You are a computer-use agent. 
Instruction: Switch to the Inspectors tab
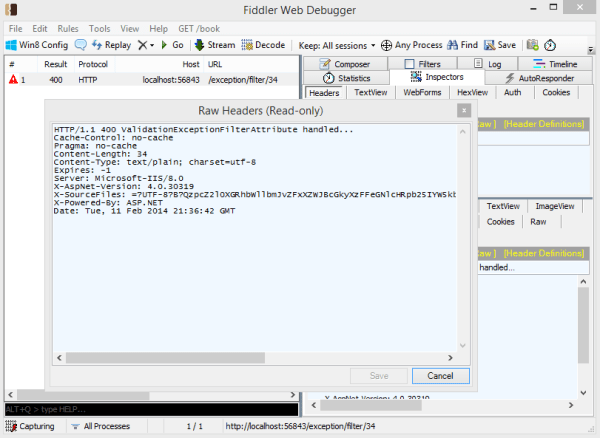click(x=437, y=77)
